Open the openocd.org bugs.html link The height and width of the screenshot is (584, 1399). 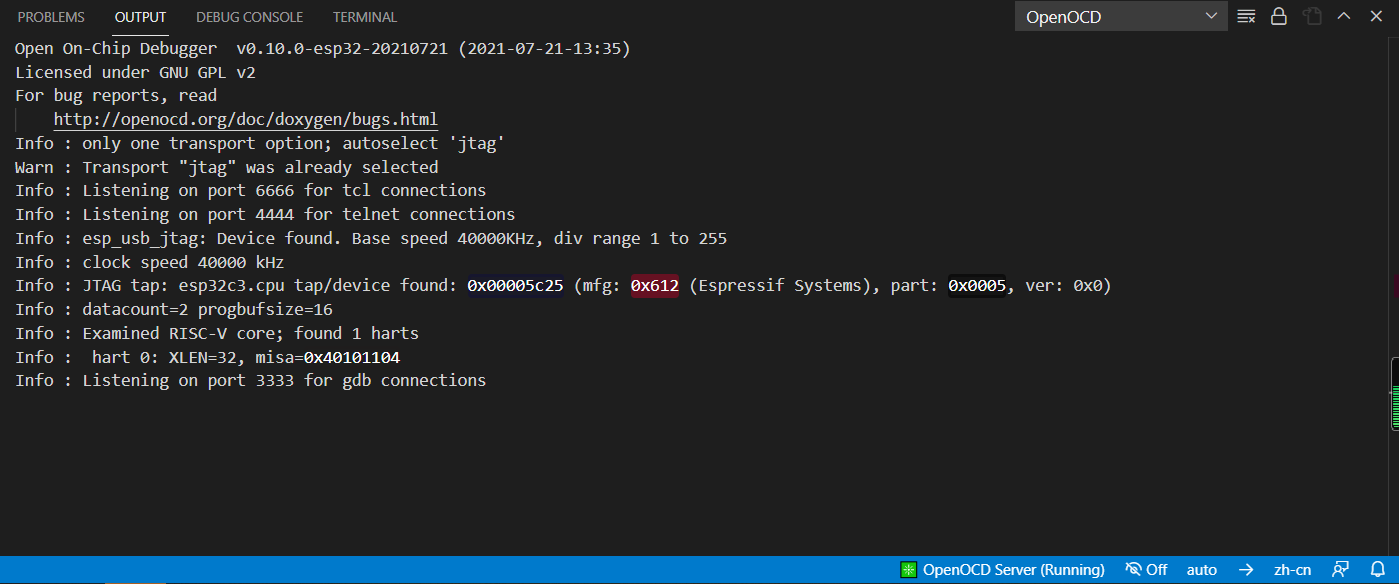click(246, 118)
